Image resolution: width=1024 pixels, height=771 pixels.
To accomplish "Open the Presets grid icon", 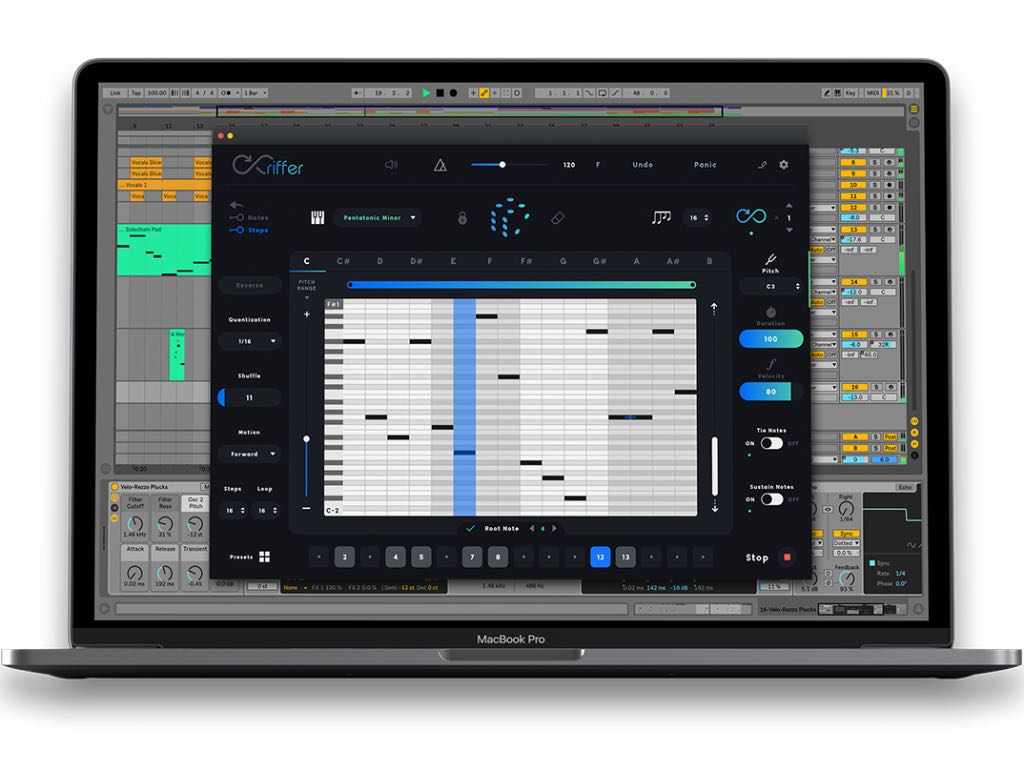I will point(265,557).
